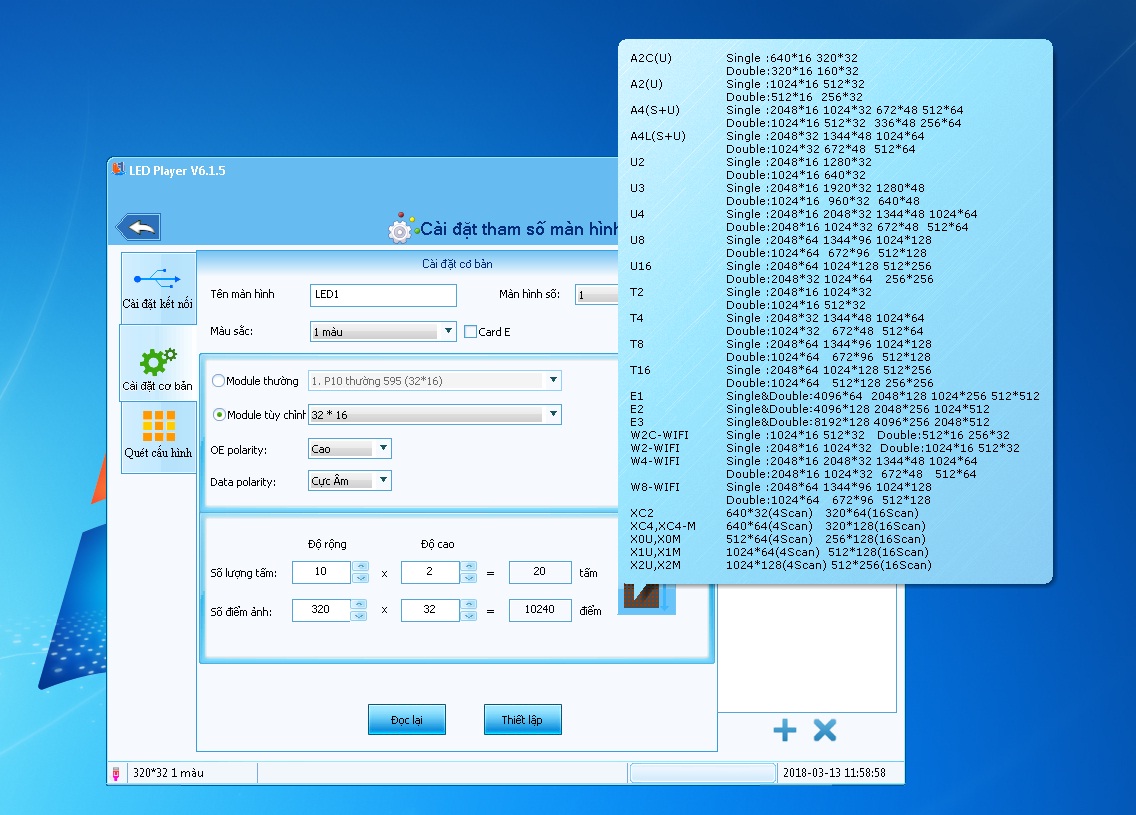Select the Module tùy chỉnh radio button
The height and width of the screenshot is (815, 1136).
[x=219, y=415]
